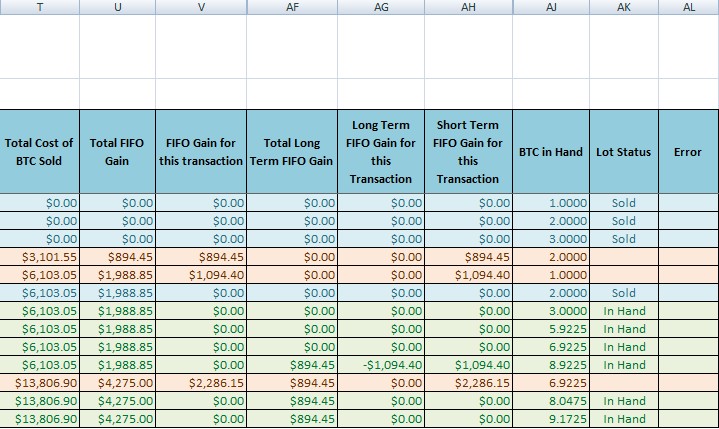The image size is (719, 429).
Task: Click the 'Error' heading cell
Action: pos(689,152)
